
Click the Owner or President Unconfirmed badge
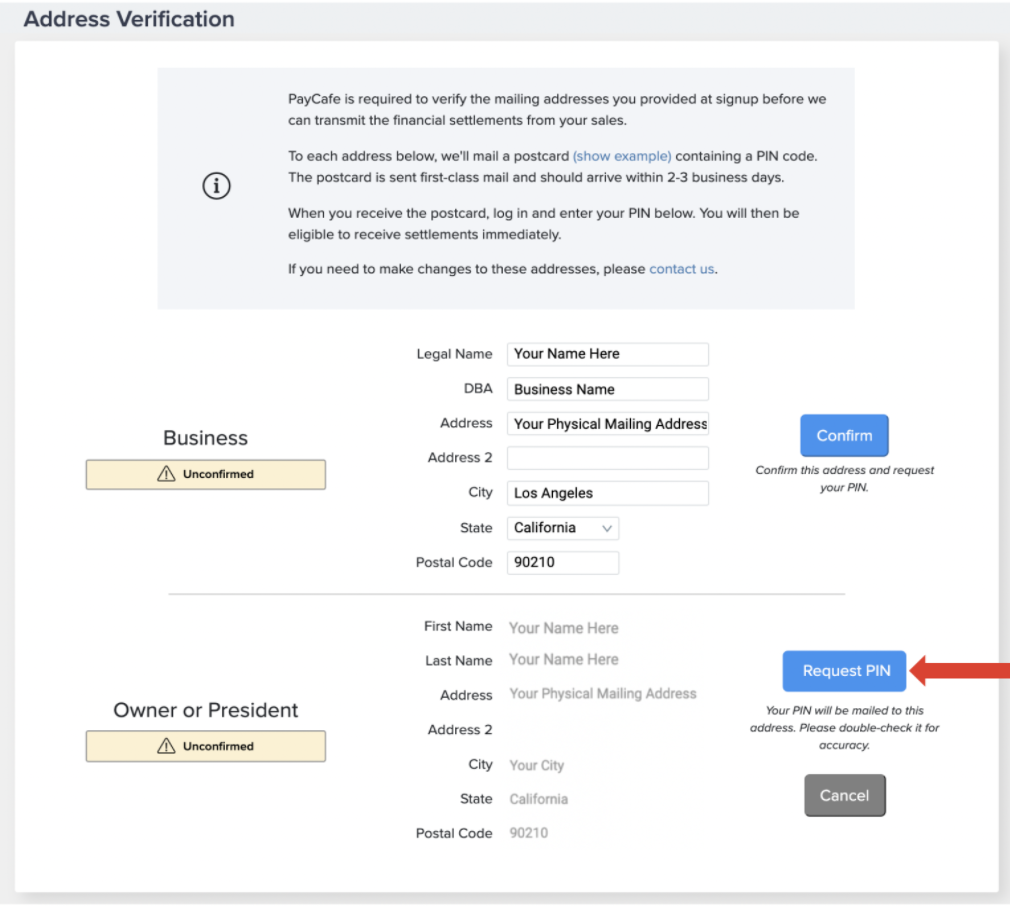coord(205,746)
